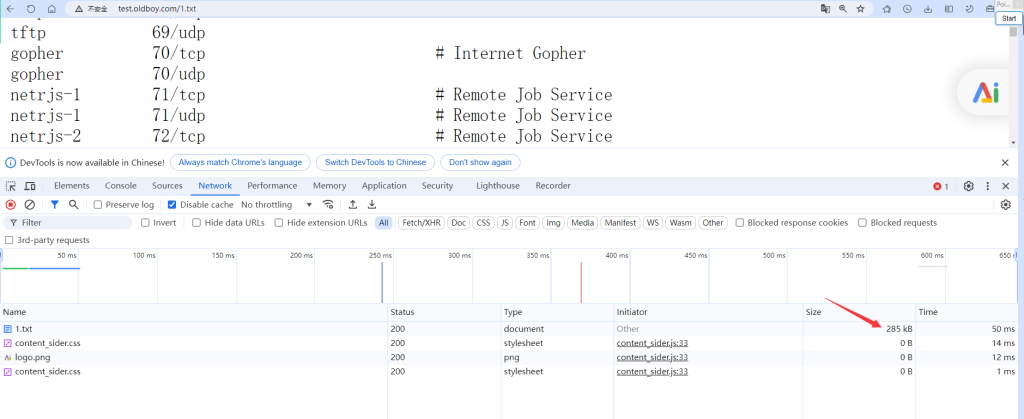
Task: Click into the Filter text field
Action: click(70, 223)
